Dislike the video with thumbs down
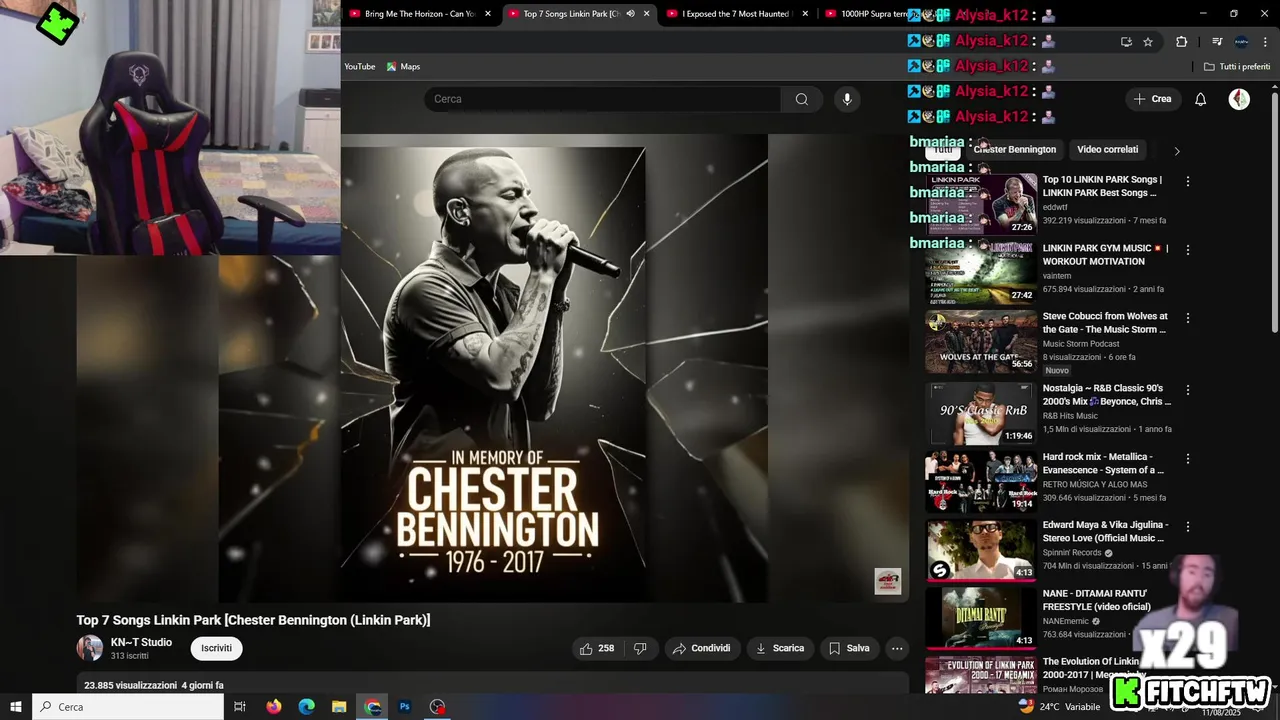The image size is (1280, 720). pos(640,648)
